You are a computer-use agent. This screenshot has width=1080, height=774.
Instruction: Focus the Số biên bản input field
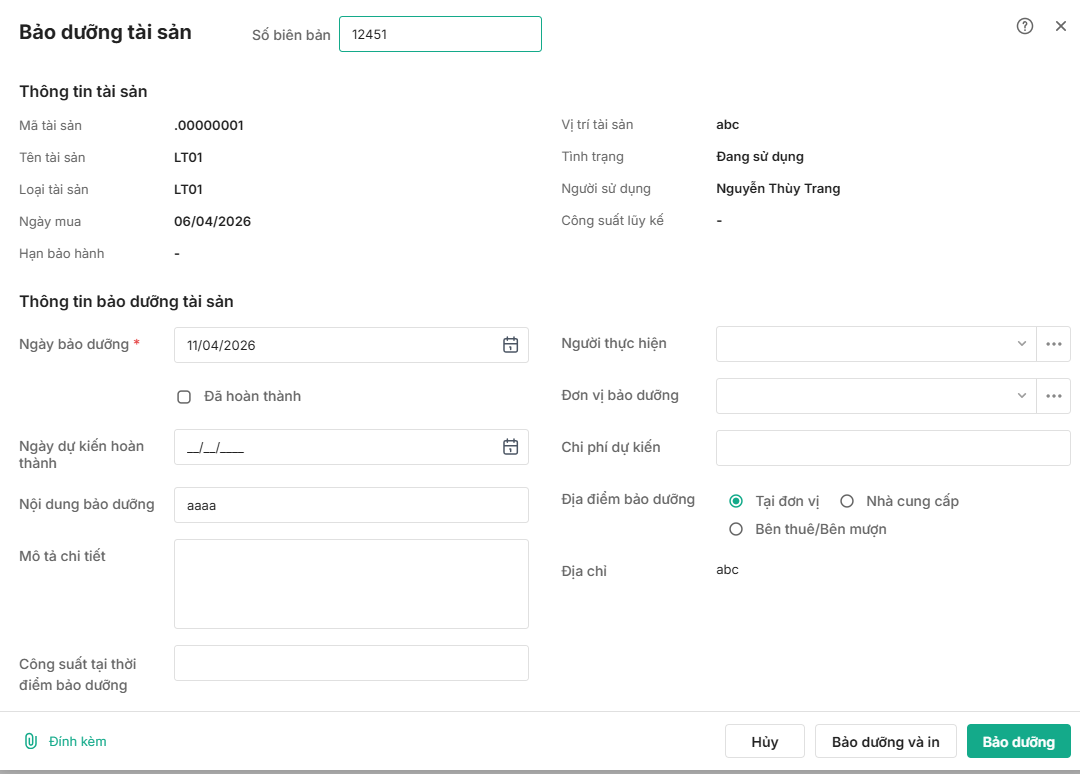(440, 34)
